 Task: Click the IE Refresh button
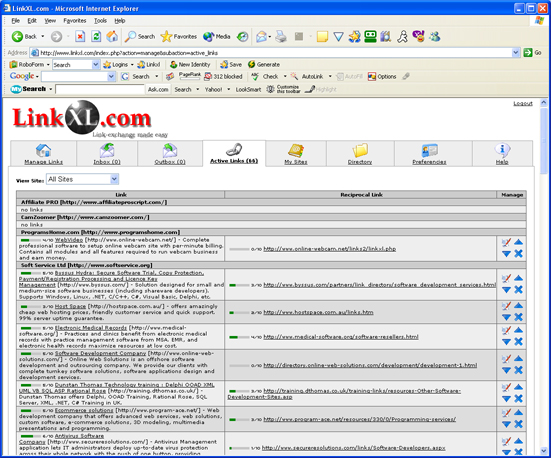tap(96, 36)
